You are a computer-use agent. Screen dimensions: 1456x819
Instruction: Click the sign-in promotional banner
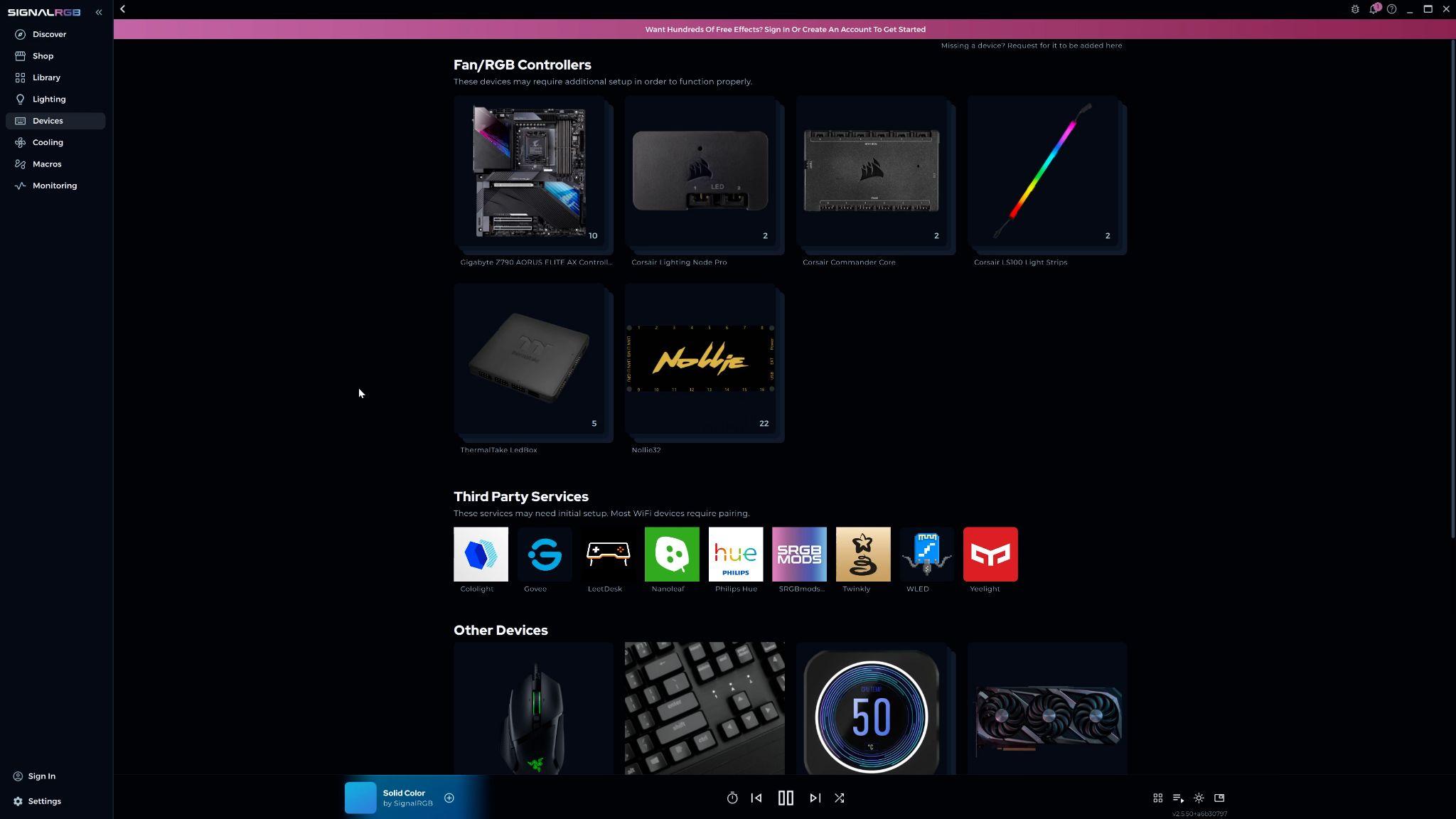coord(785,29)
